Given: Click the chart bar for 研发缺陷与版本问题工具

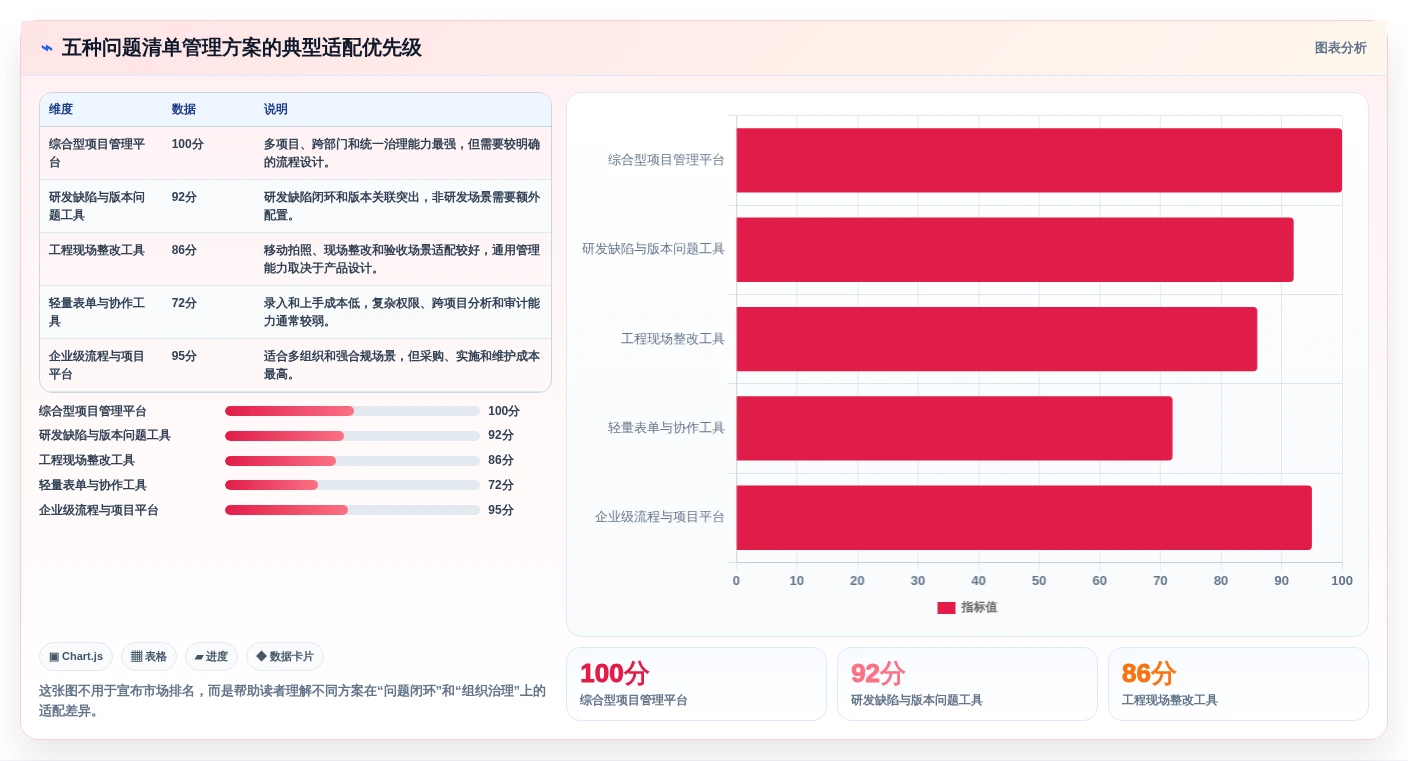Looking at the screenshot, I should point(1015,249).
